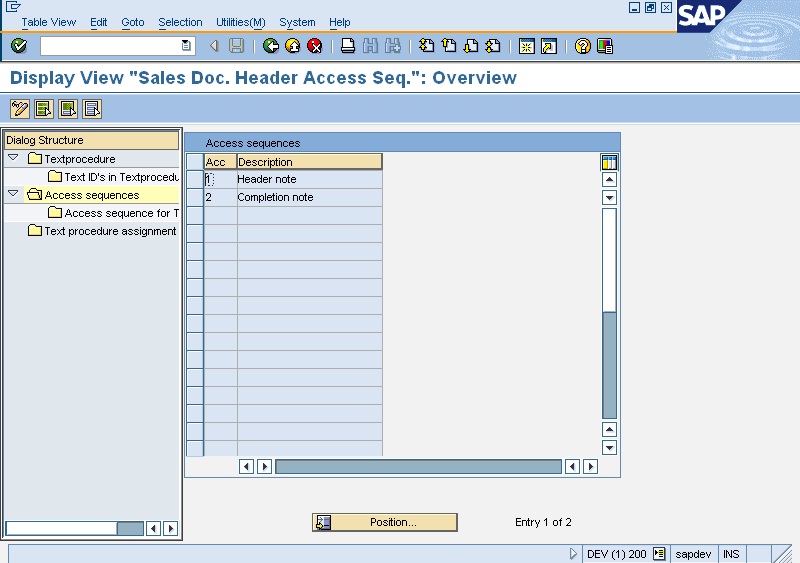Click the Find binoculars icon
The image size is (800, 563).
[x=370, y=46]
